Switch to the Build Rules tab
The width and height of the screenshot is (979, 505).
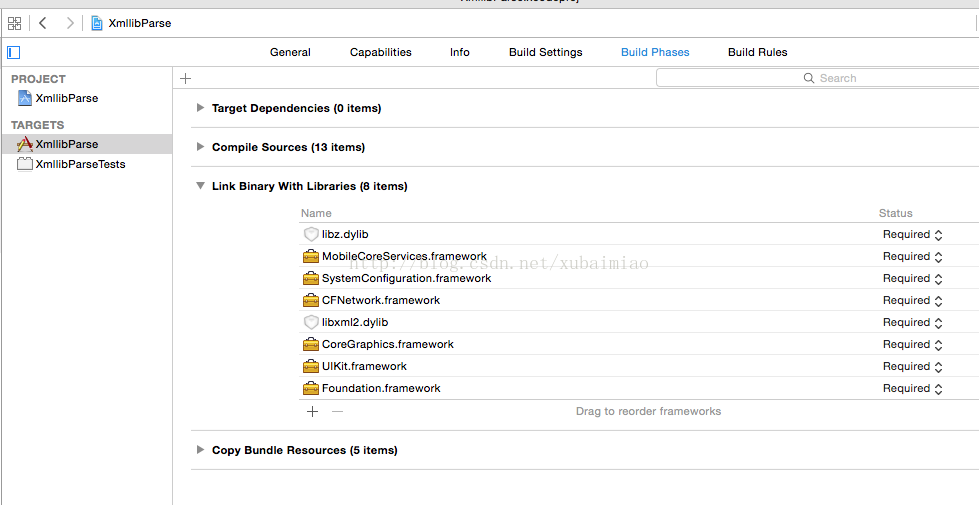click(757, 52)
